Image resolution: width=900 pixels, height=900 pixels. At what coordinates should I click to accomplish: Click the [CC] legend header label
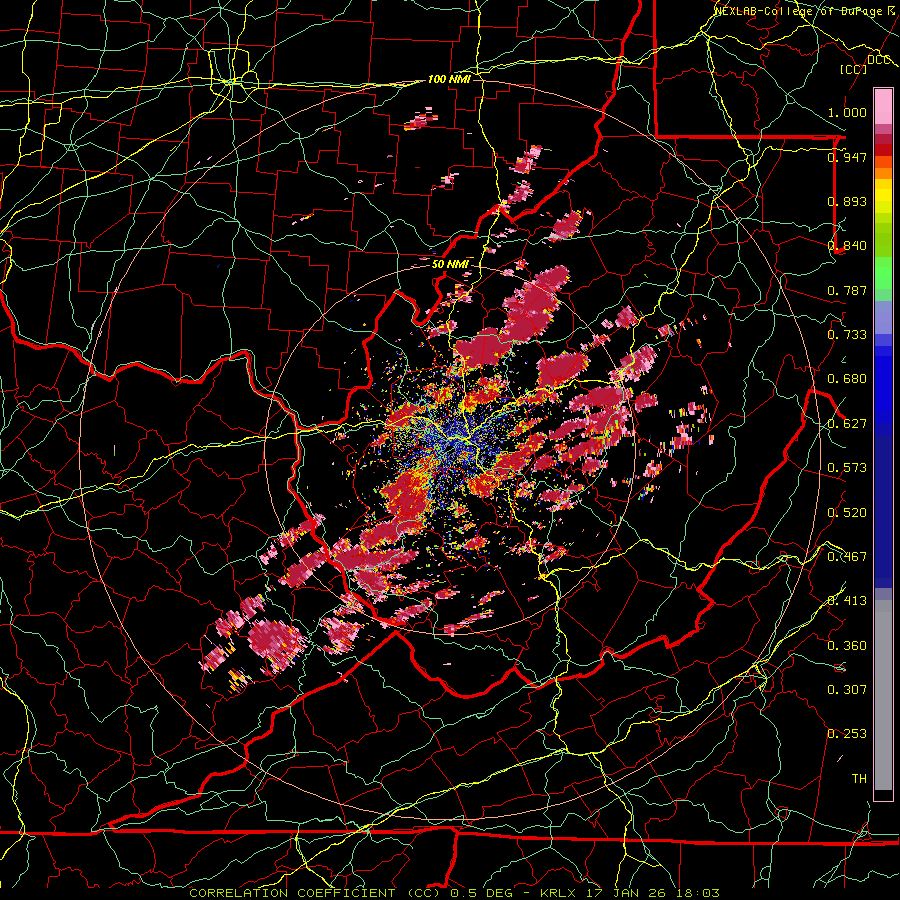[853, 69]
